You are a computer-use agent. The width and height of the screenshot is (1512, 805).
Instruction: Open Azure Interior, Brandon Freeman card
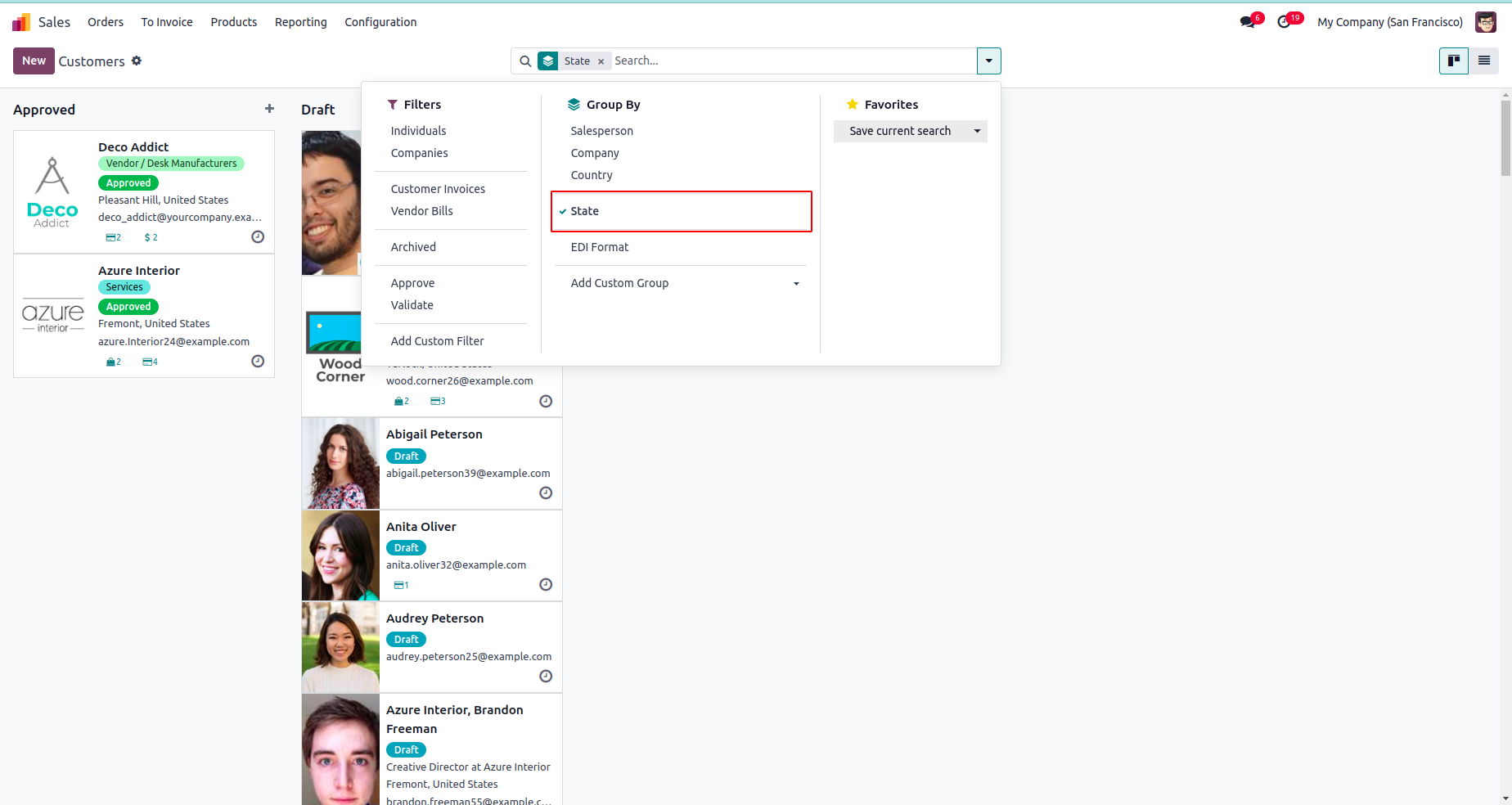pos(432,749)
